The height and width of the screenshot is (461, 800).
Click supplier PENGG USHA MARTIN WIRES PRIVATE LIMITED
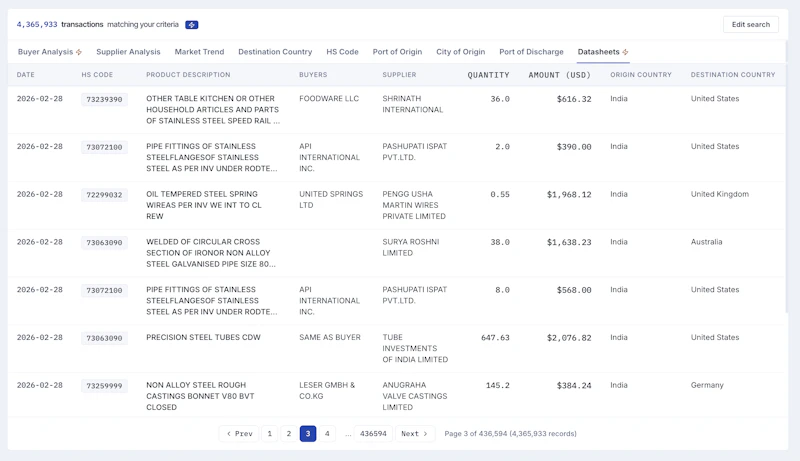click(414, 205)
